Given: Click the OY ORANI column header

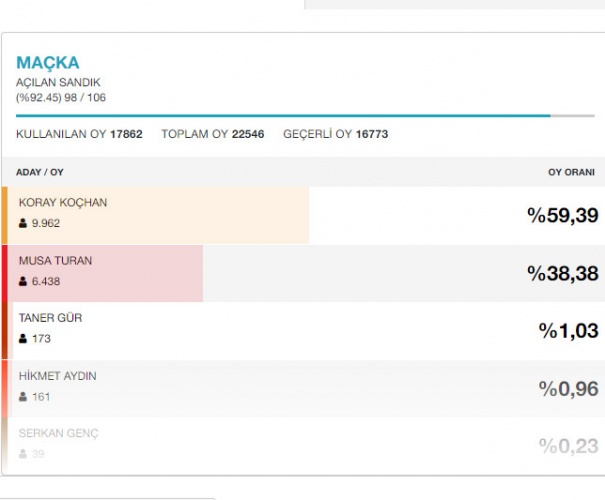Looking at the screenshot, I should click(571, 172).
